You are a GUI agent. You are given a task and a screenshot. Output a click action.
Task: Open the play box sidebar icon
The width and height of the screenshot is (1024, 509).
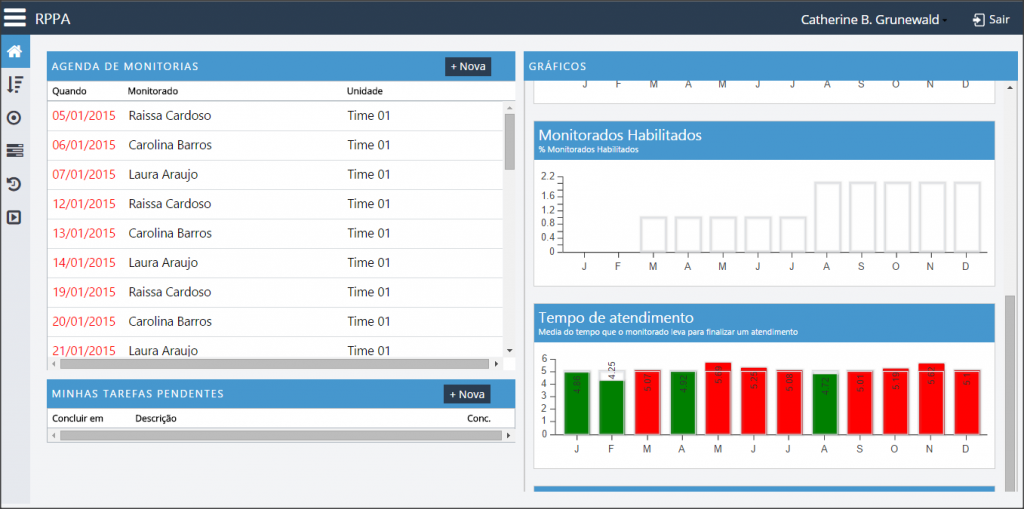pyautogui.click(x=14, y=217)
